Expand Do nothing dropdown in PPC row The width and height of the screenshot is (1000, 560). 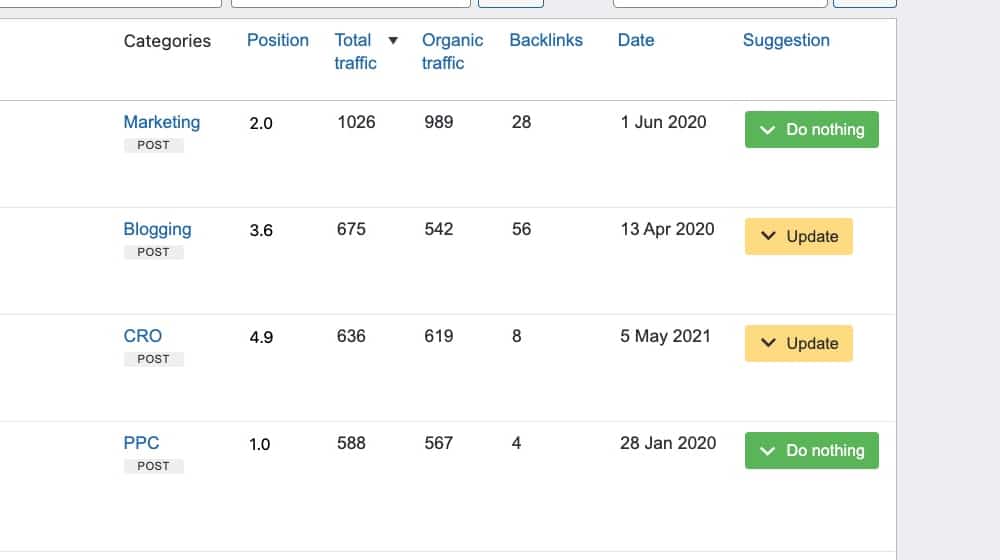click(x=811, y=451)
